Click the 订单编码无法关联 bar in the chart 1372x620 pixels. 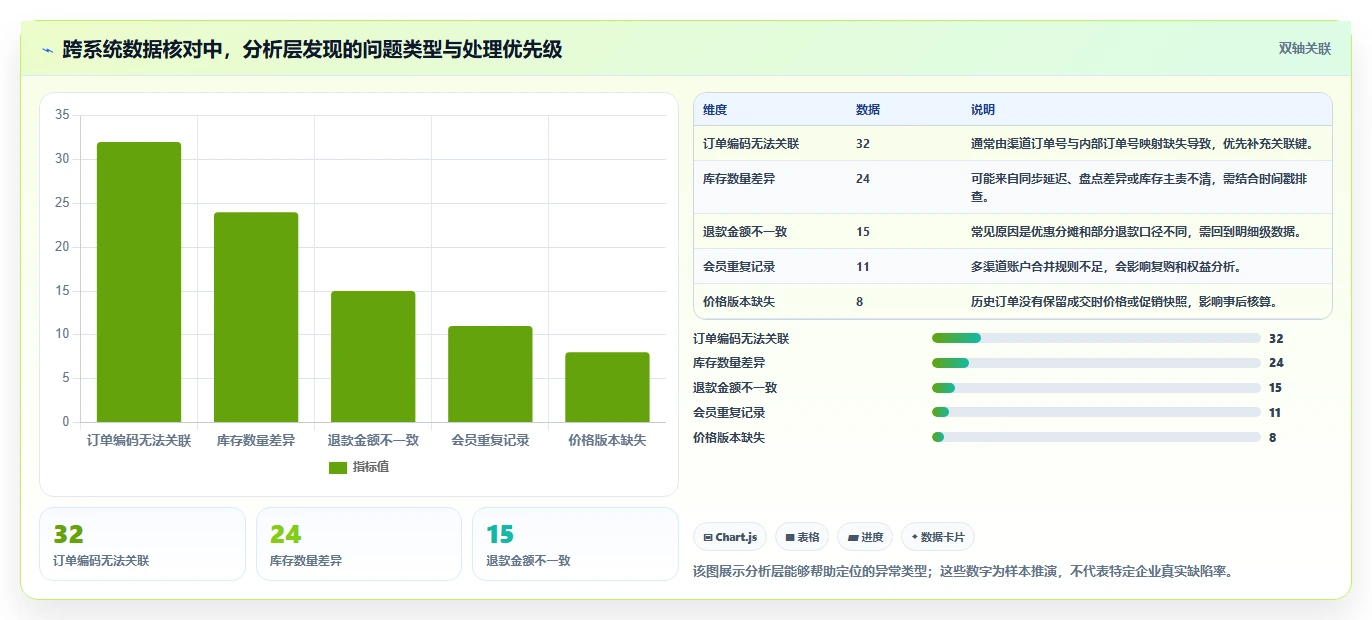[x=139, y=282]
